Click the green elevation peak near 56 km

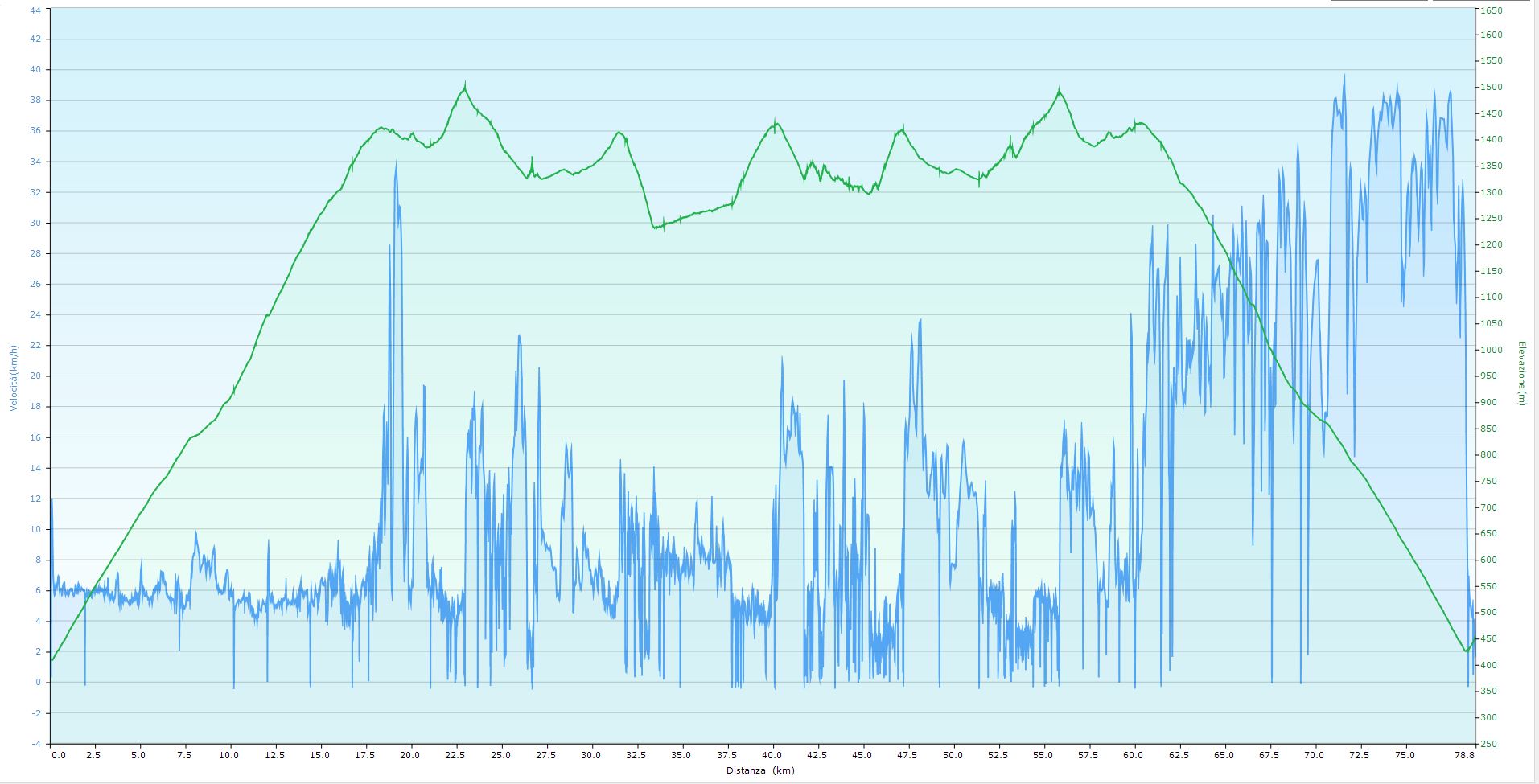coord(1060,92)
